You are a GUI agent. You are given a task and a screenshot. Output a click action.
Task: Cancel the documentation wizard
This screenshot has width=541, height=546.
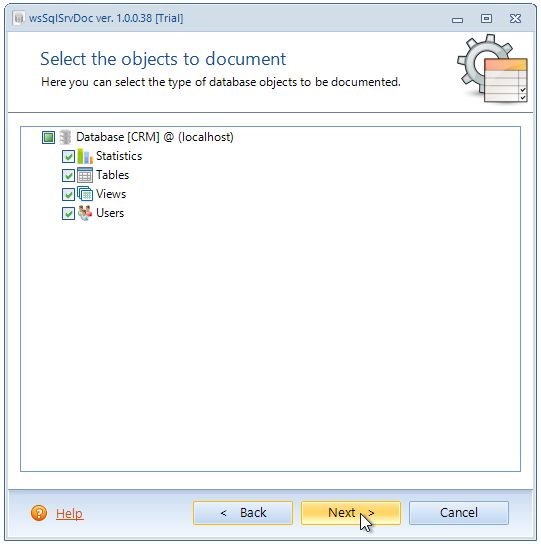pyautogui.click(x=459, y=513)
